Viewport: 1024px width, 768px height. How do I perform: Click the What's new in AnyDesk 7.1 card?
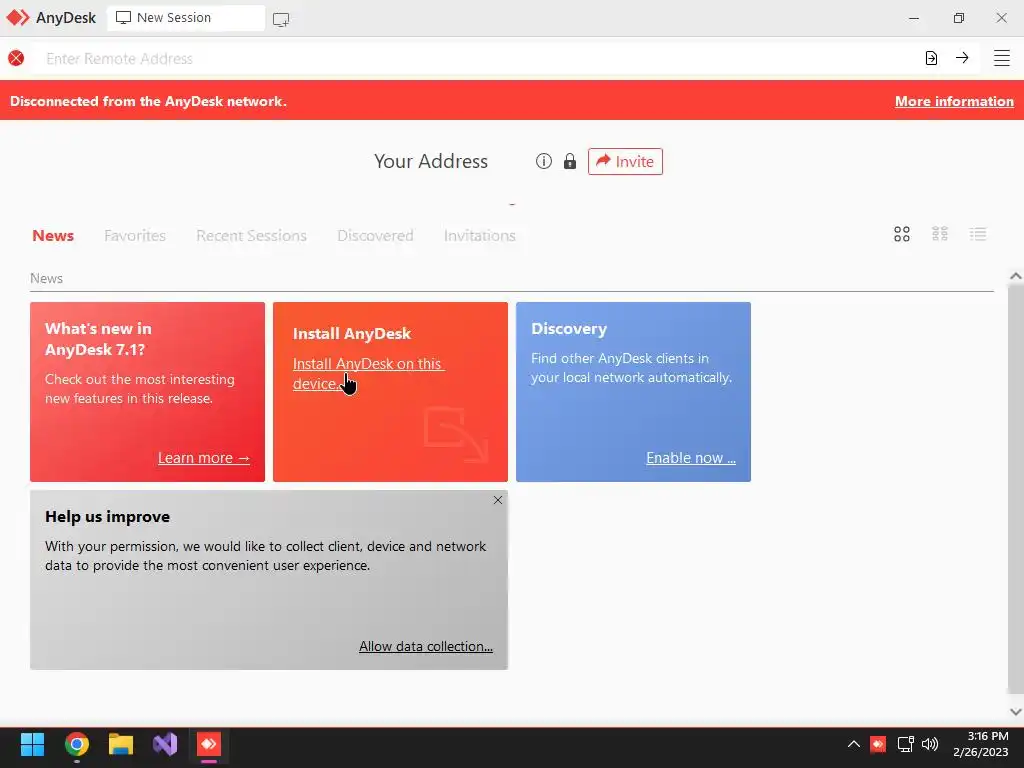[148, 392]
